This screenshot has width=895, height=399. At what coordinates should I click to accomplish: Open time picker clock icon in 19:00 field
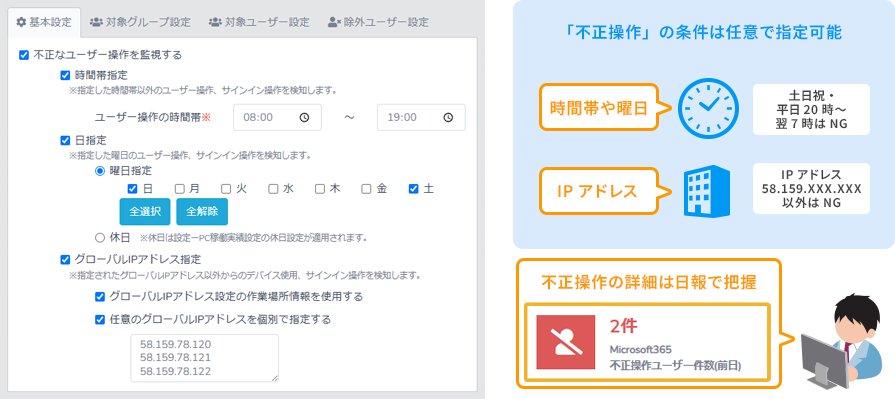[448, 117]
